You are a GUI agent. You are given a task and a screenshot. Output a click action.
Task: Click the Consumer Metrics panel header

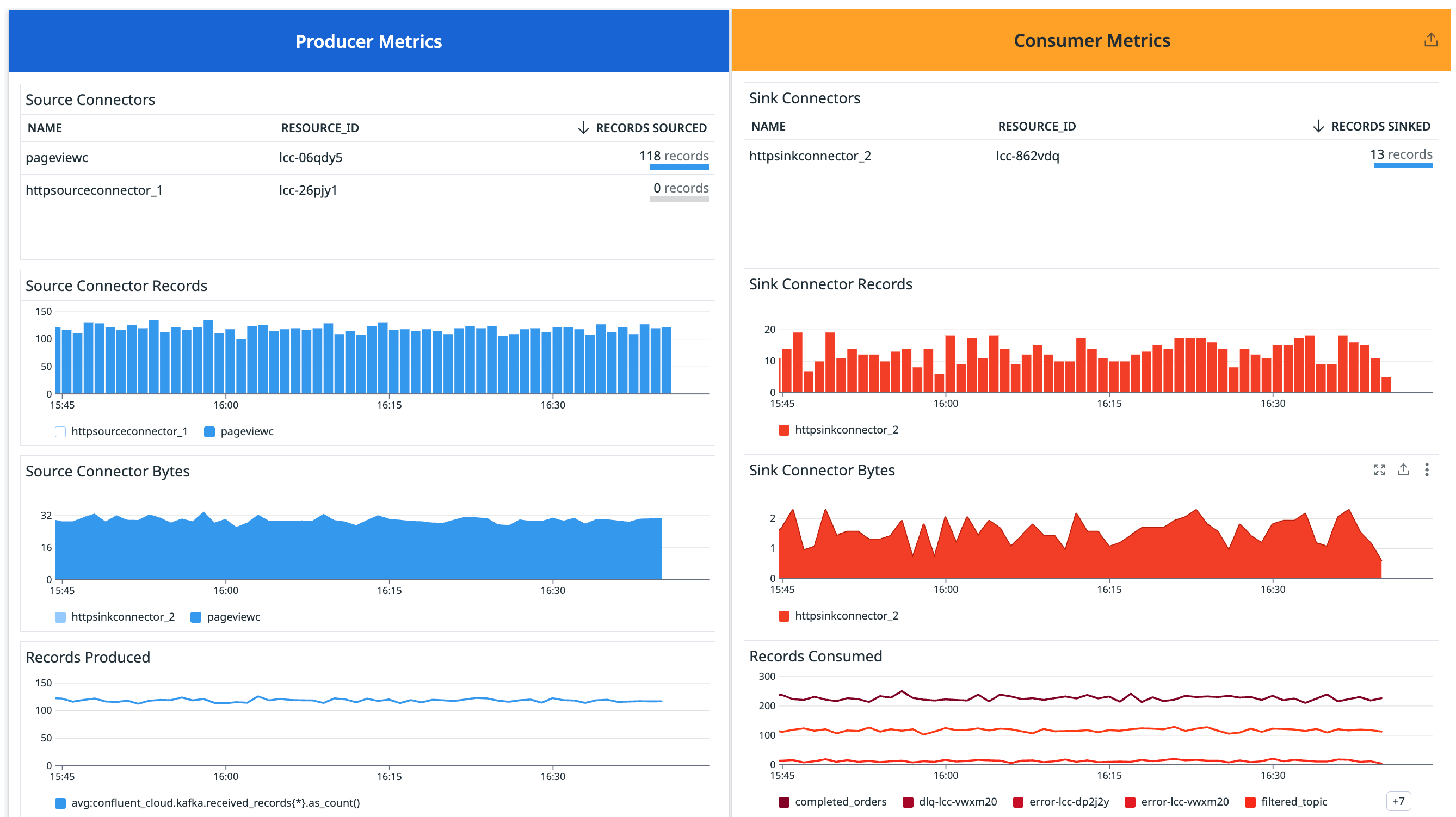pos(1091,40)
